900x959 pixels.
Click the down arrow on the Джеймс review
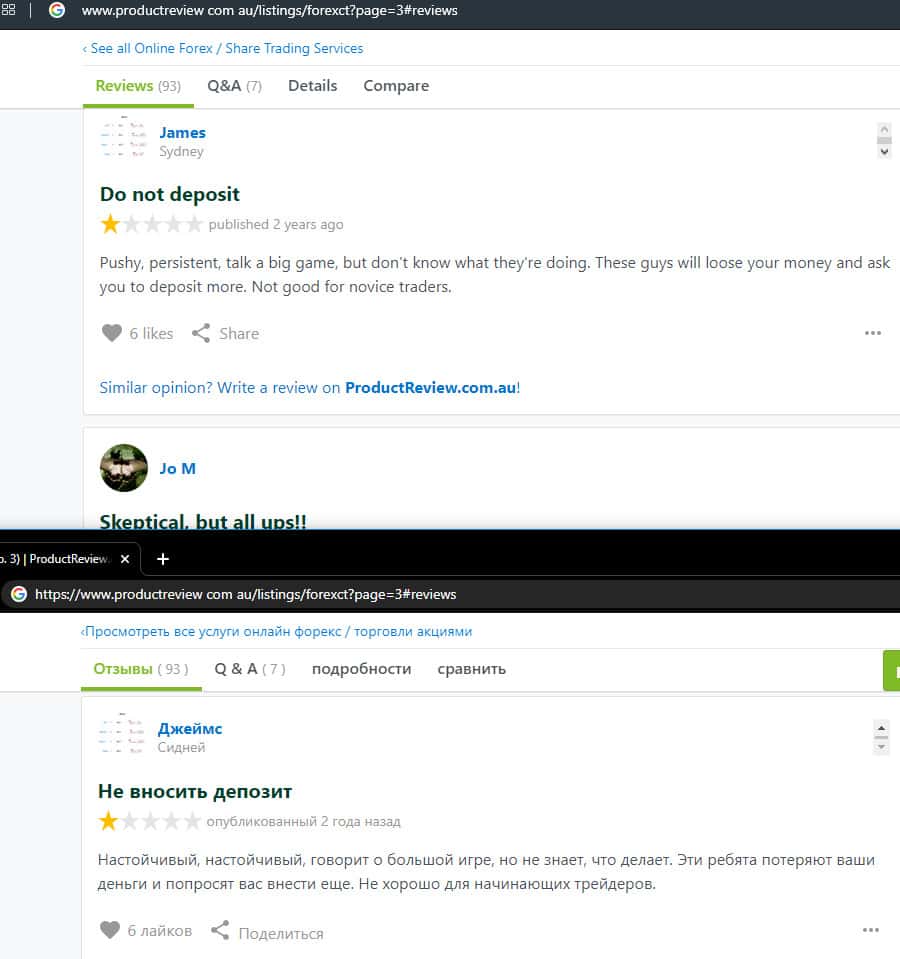(x=881, y=747)
